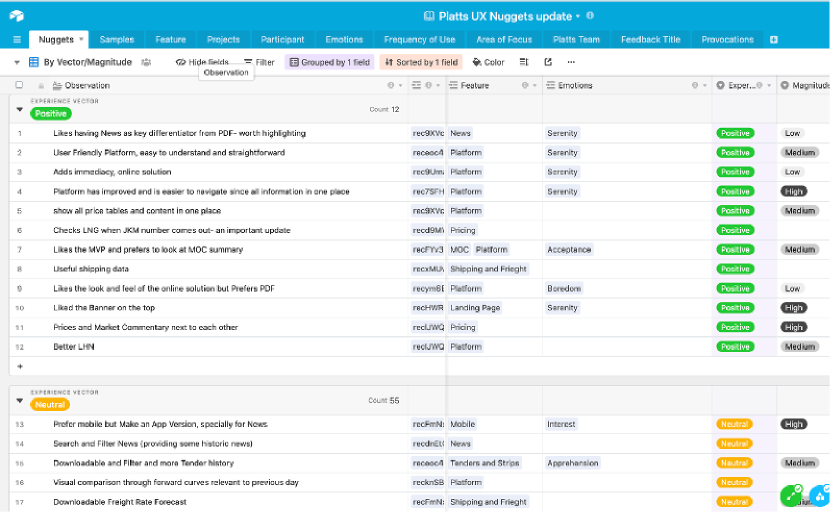Click 'Landing Page' feature tag
830x512 pixels.
coord(475,308)
